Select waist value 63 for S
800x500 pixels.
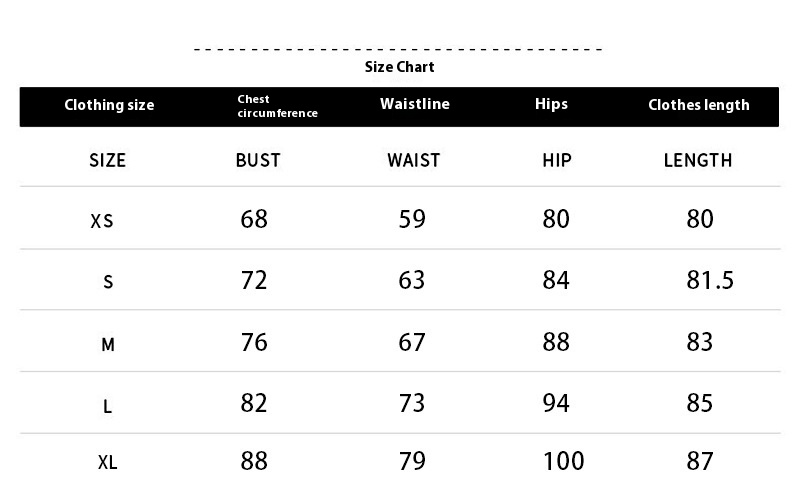[x=412, y=280]
